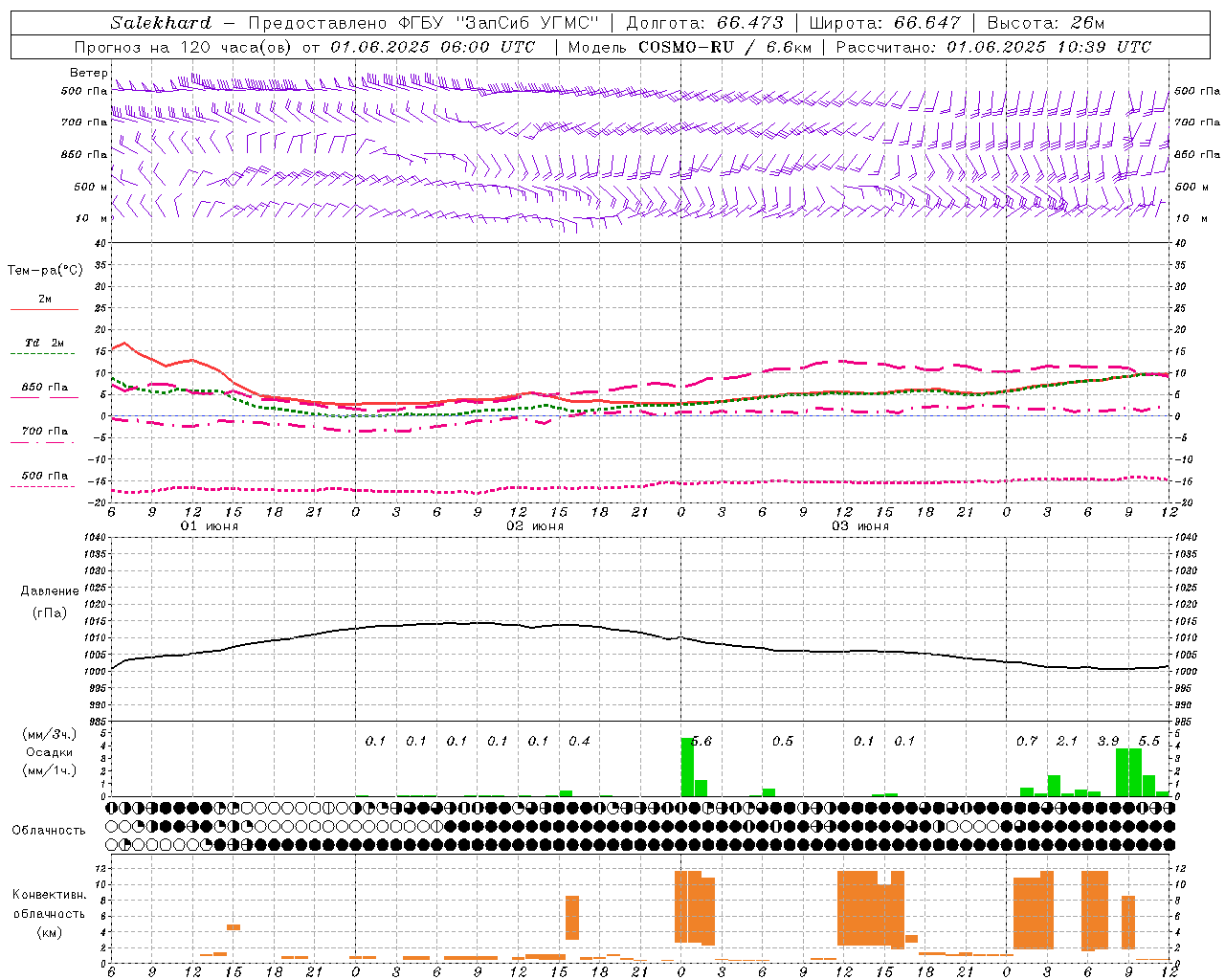Click the 850 гПа temperature legend entry

[x=44, y=388]
